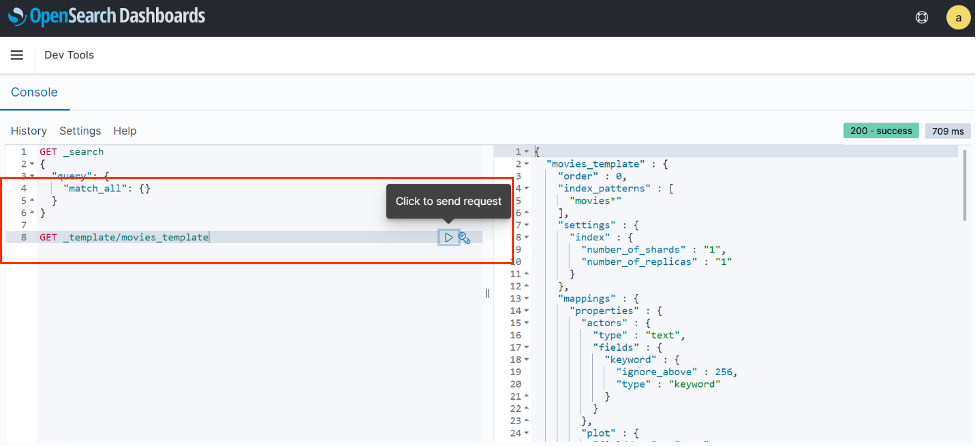Toggle fold marker at output line 22
The image size is (977, 447).
[527, 409]
